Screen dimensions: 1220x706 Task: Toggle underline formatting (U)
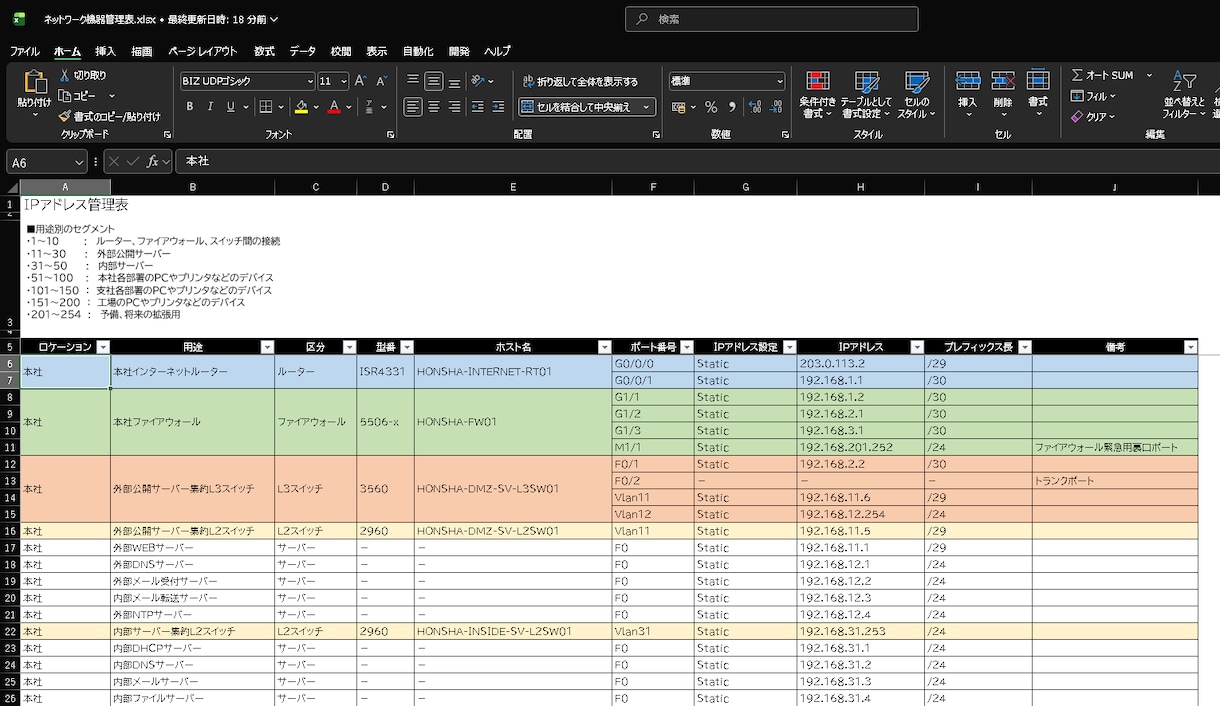pyautogui.click(x=231, y=107)
